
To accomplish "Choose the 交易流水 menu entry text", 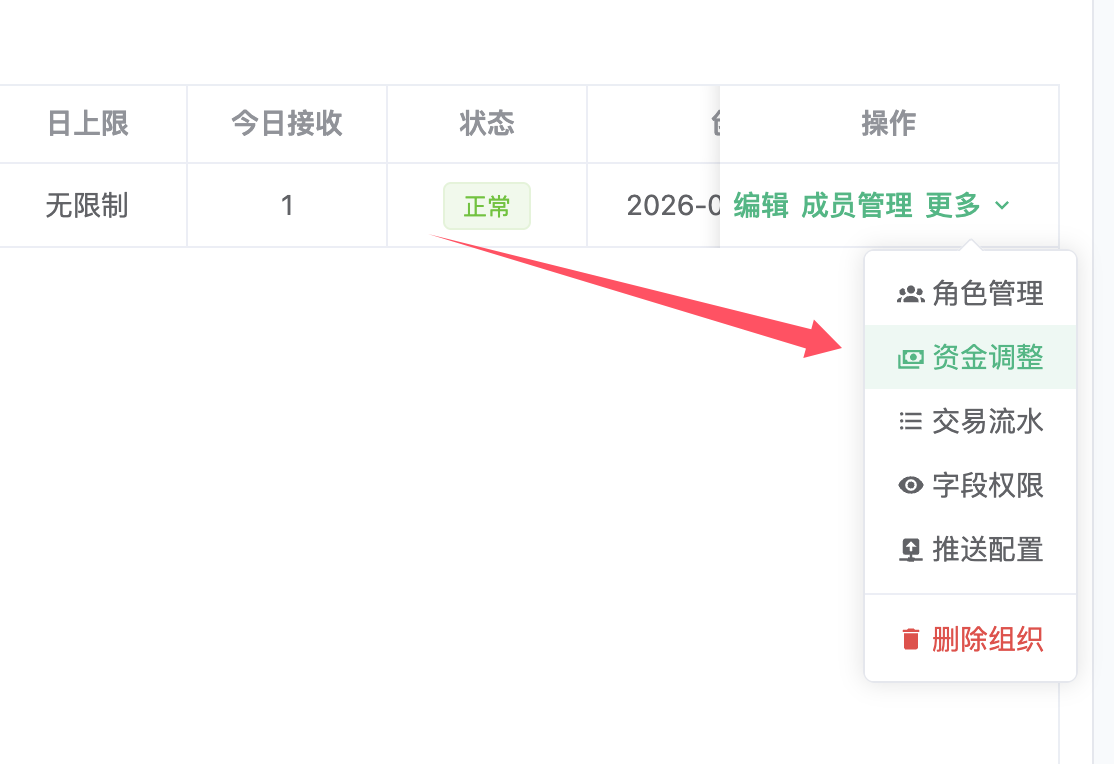I will 988,422.
